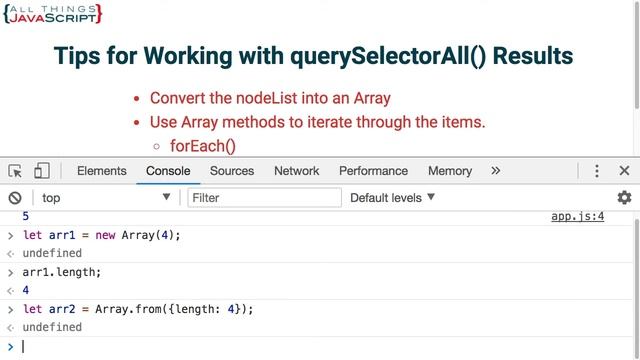Follow the app.js:4 source link

(x=578, y=216)
